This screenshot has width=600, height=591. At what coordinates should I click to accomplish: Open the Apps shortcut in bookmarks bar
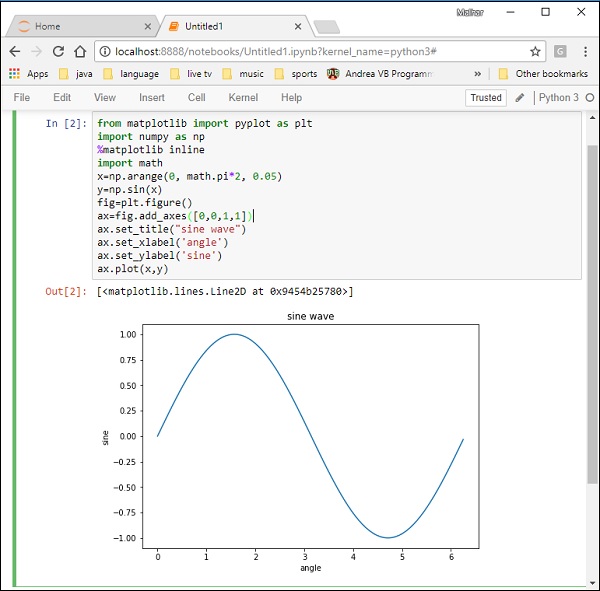28,74
